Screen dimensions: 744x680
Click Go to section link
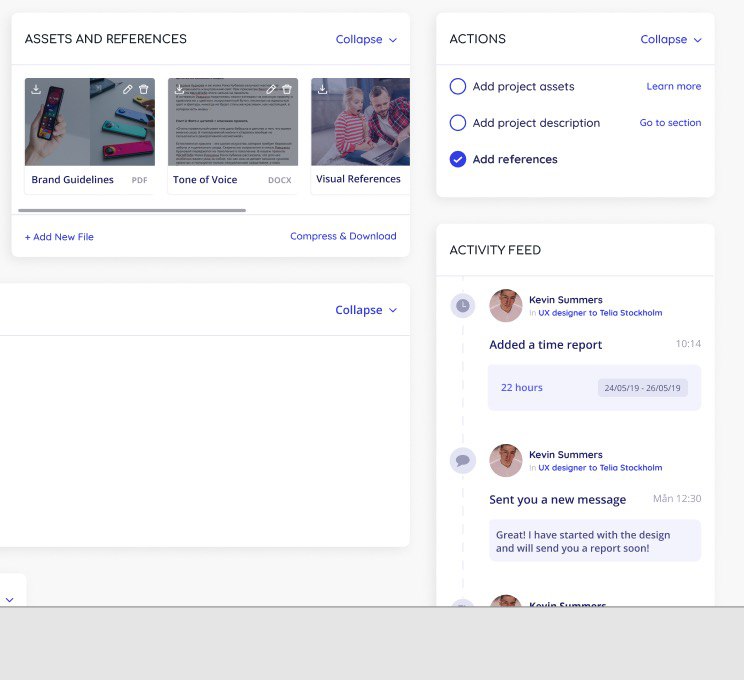(670, 123)
